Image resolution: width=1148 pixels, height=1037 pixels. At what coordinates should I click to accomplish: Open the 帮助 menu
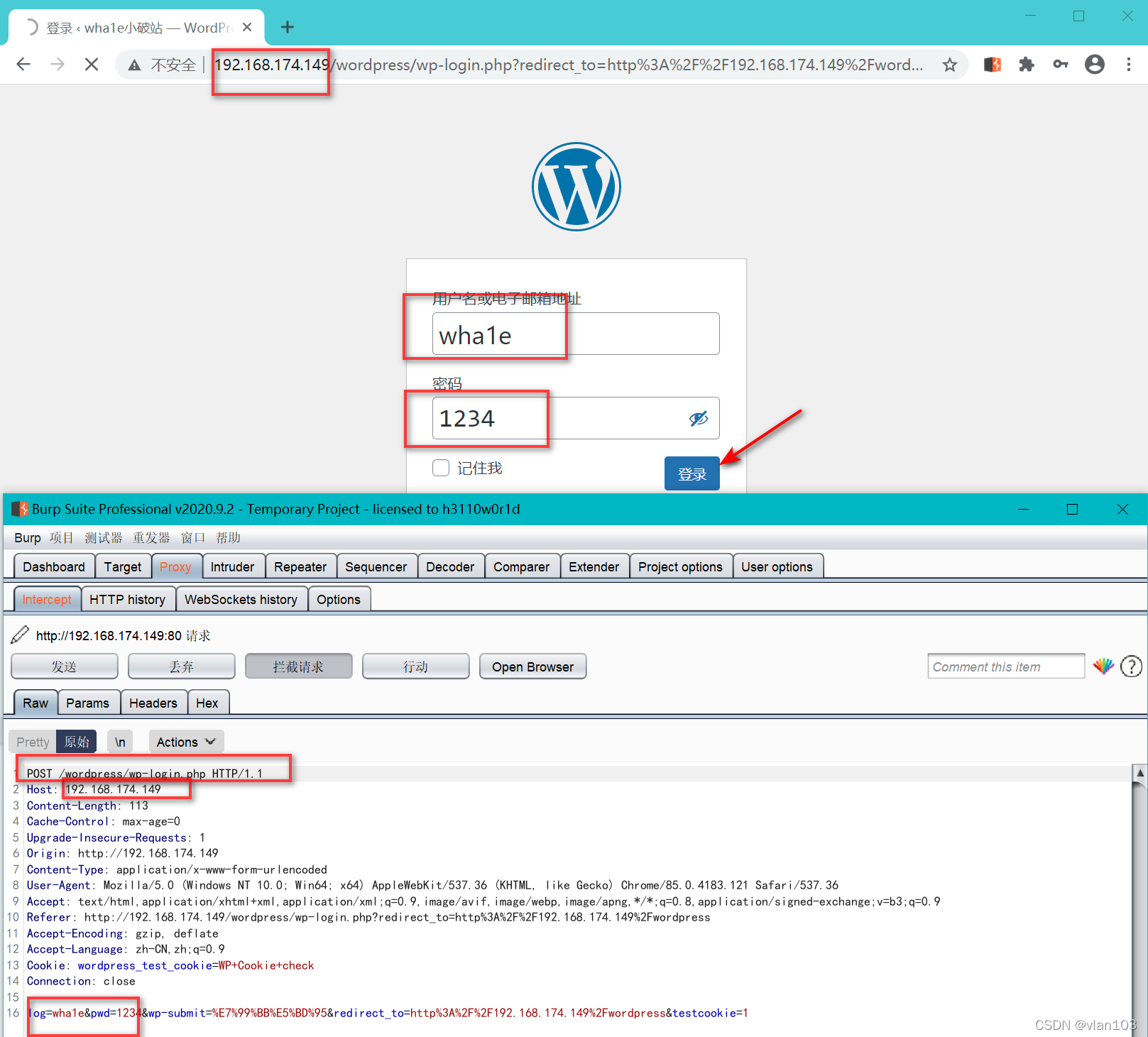coord(228,538)
